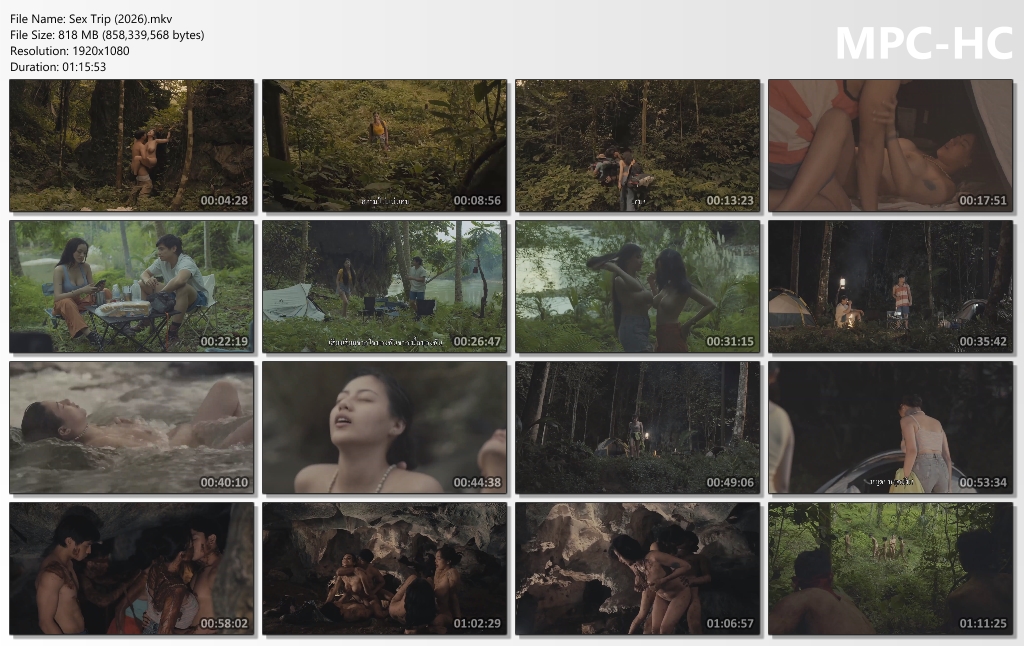
Task: Select the forest thumbnail at 00:13:23
Action: 637,146
